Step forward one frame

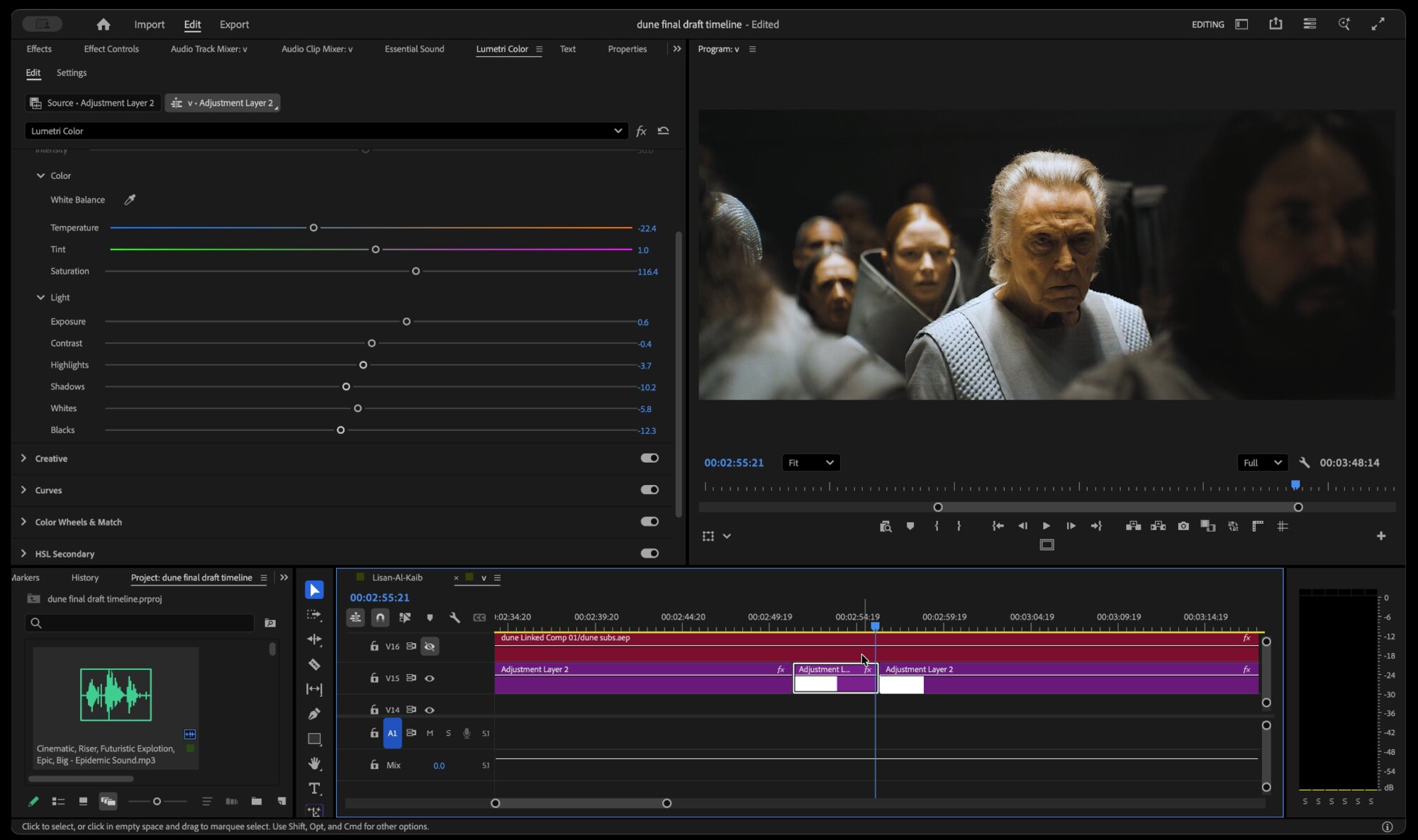(x=1071, y=526)
